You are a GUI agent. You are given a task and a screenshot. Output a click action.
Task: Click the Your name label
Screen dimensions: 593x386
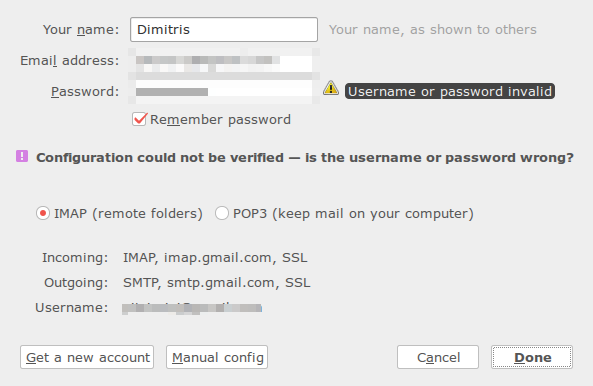pos(81,29)
